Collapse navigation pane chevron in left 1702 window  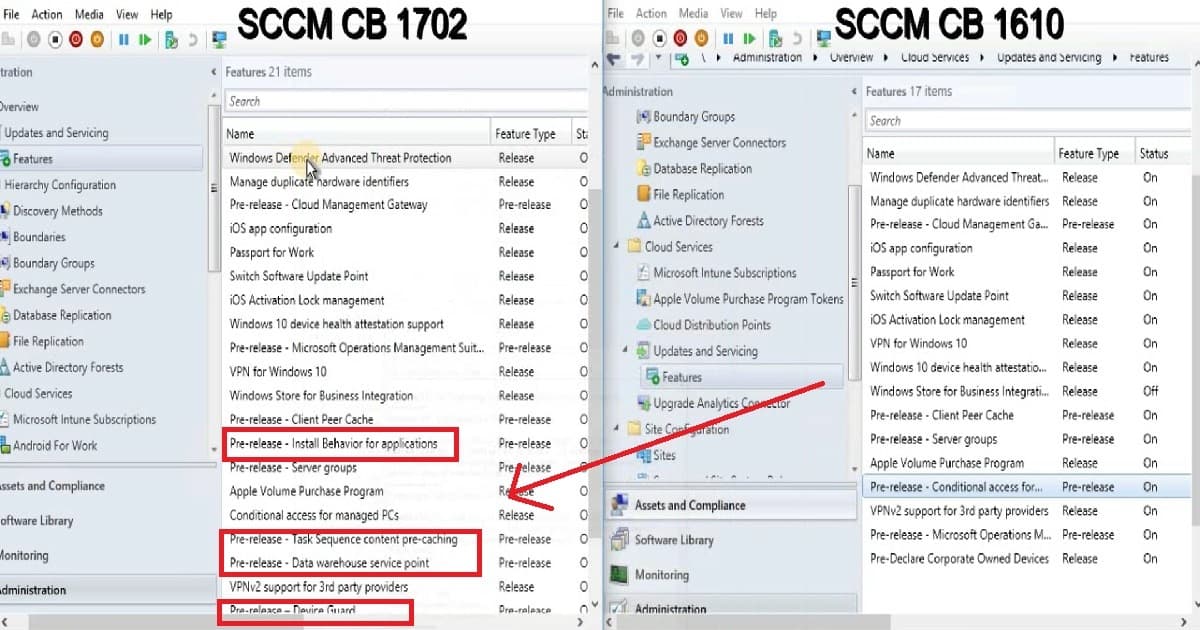[x=214, y=72]
